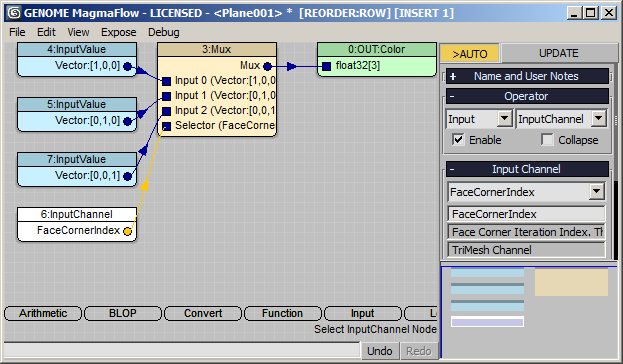Open the Arithmetic node category

click(x=43, y=314)
